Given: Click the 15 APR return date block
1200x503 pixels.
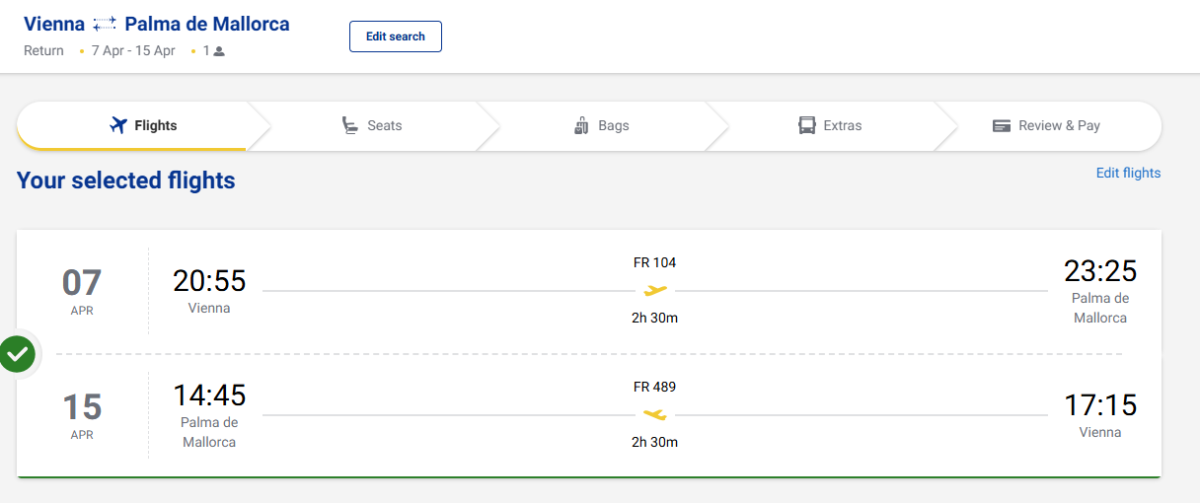Looking at the screenshot, I should point(82,415).
